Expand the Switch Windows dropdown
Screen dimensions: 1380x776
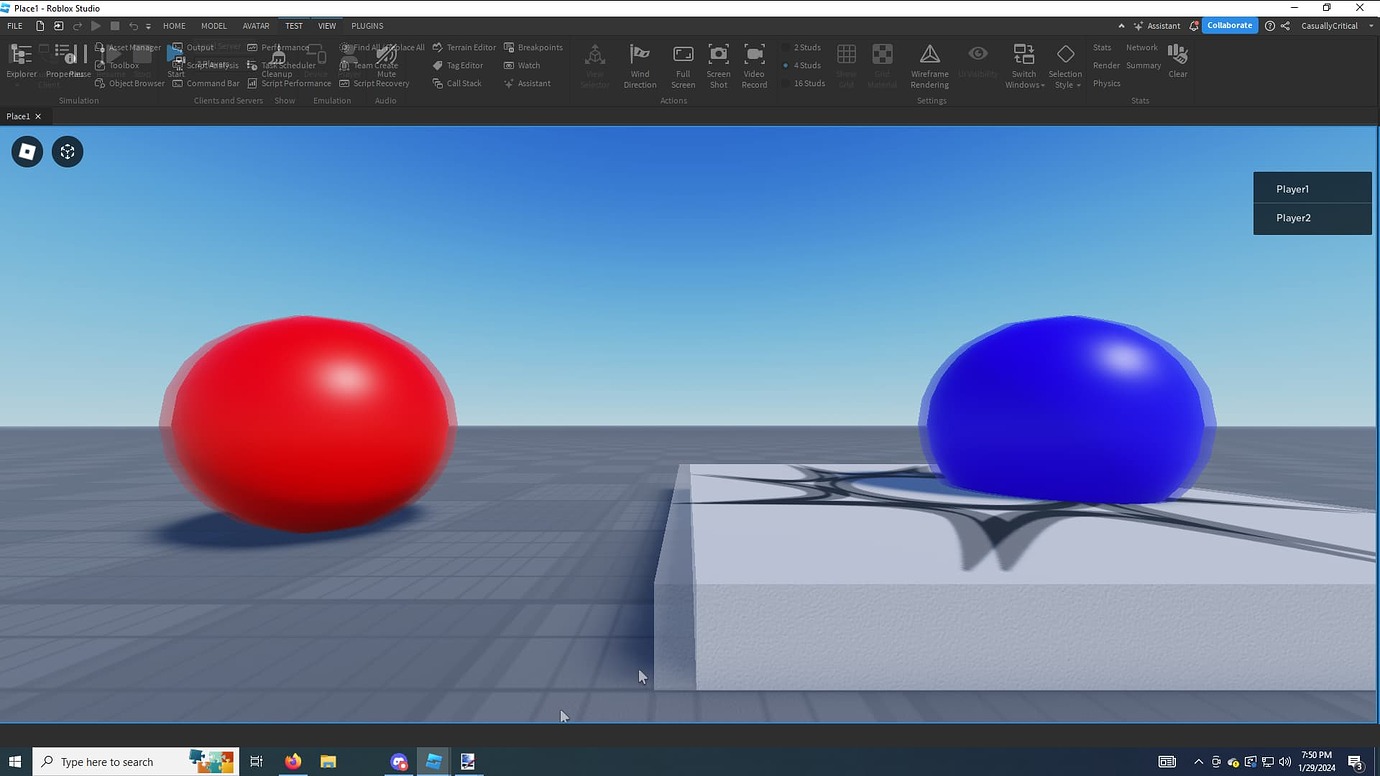tap(1024, 66)
